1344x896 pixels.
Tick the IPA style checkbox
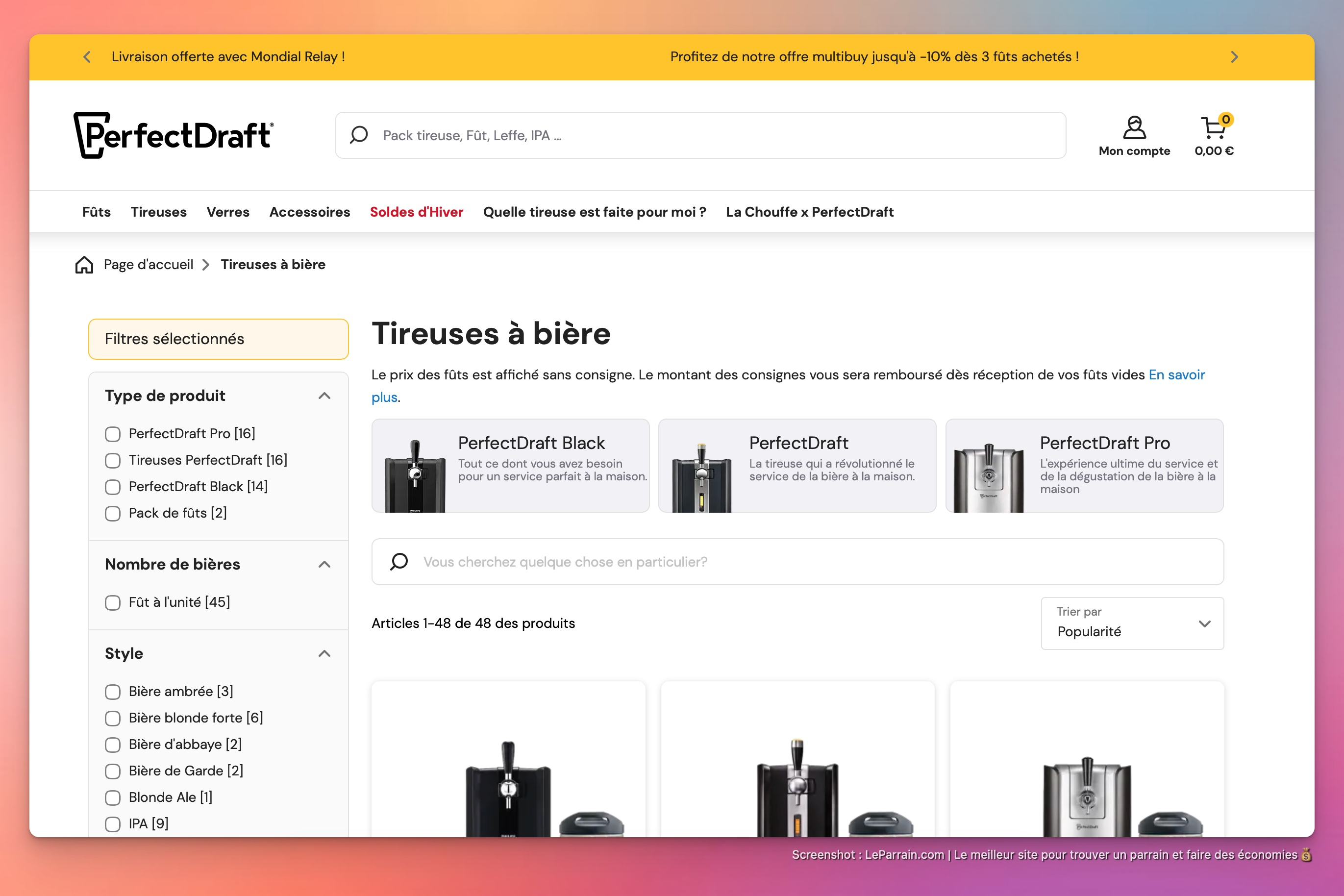point(113,824)
